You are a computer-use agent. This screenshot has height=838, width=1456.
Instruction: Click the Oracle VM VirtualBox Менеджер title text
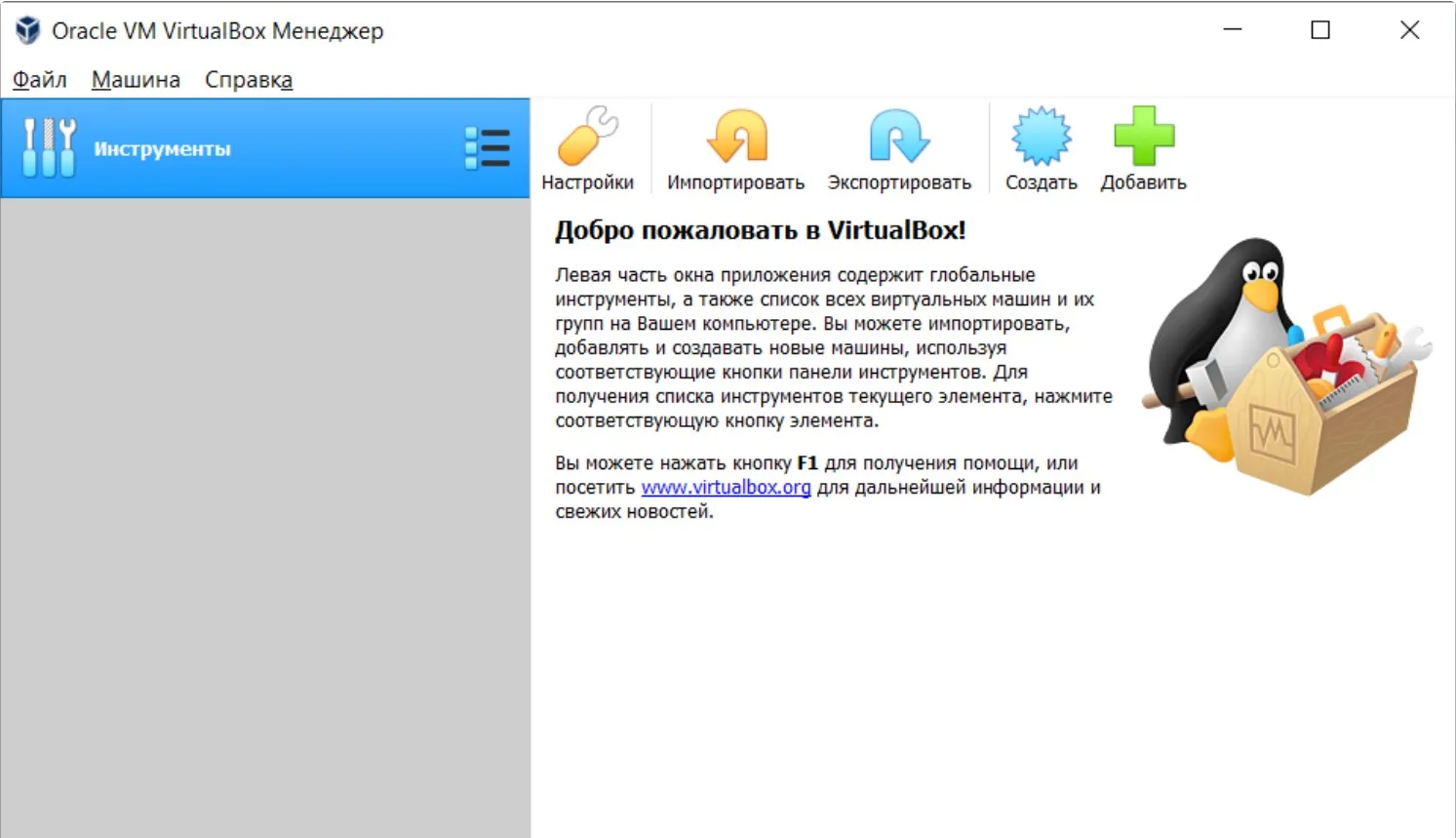(x=217, y=31)
